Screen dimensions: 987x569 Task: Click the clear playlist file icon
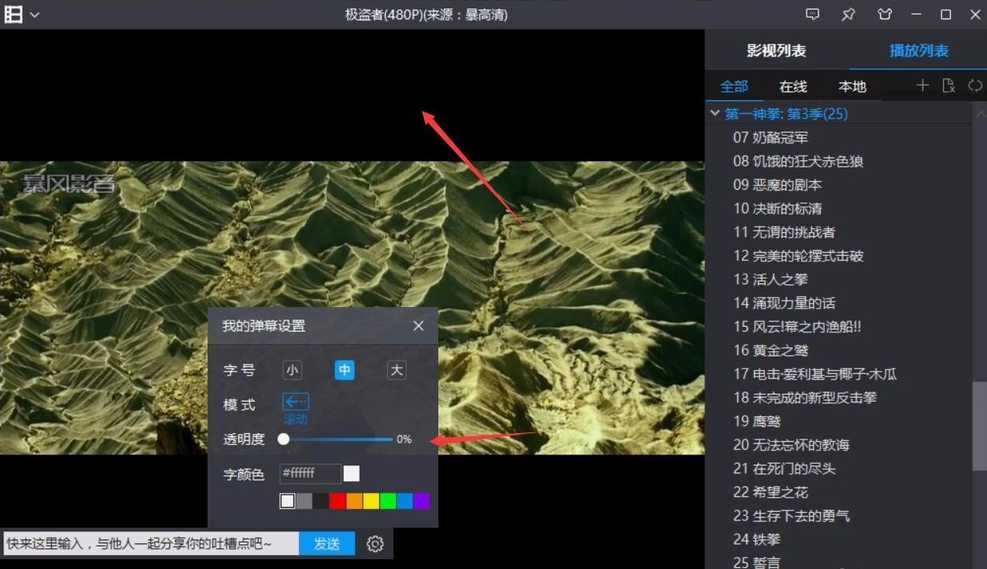[948, 86]
